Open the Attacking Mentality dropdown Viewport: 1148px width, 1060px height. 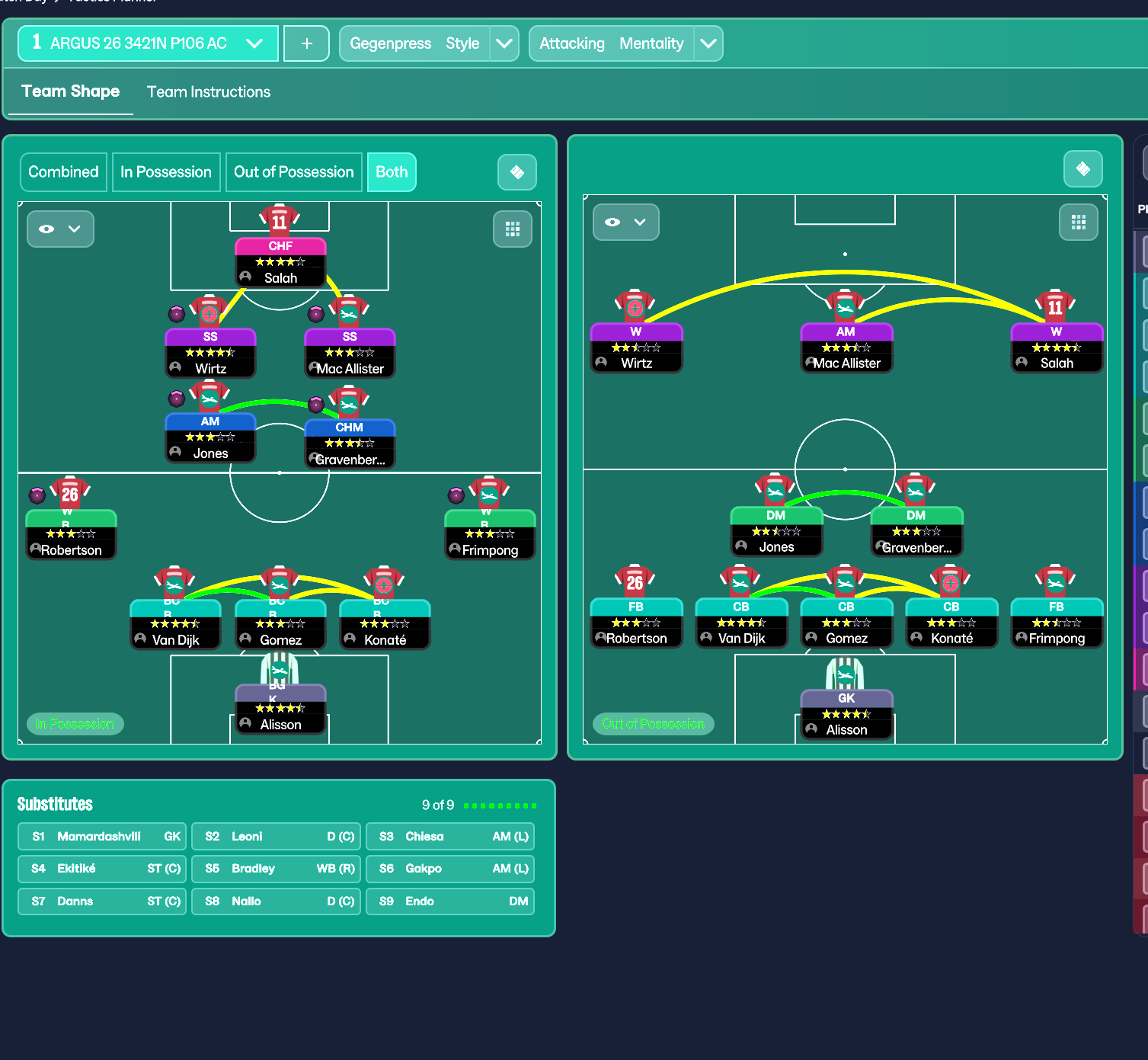tap(708, 43)
